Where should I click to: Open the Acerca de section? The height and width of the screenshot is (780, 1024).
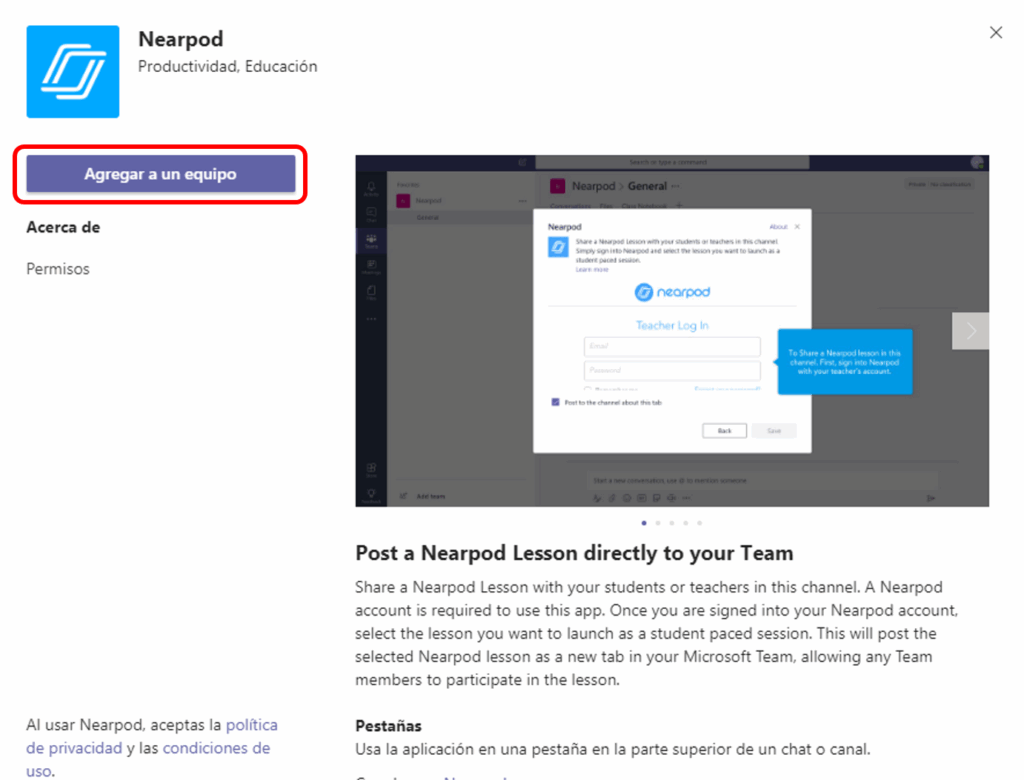[x=63, y=227]
